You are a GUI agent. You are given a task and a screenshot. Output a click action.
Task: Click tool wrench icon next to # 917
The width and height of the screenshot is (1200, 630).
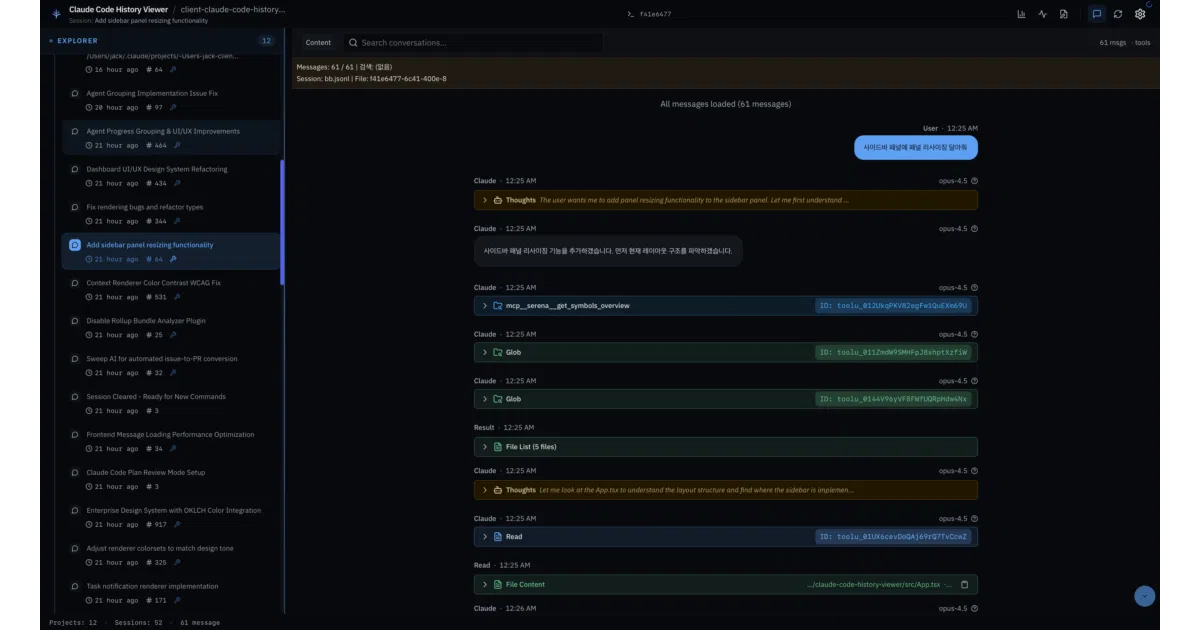[178, 525]
